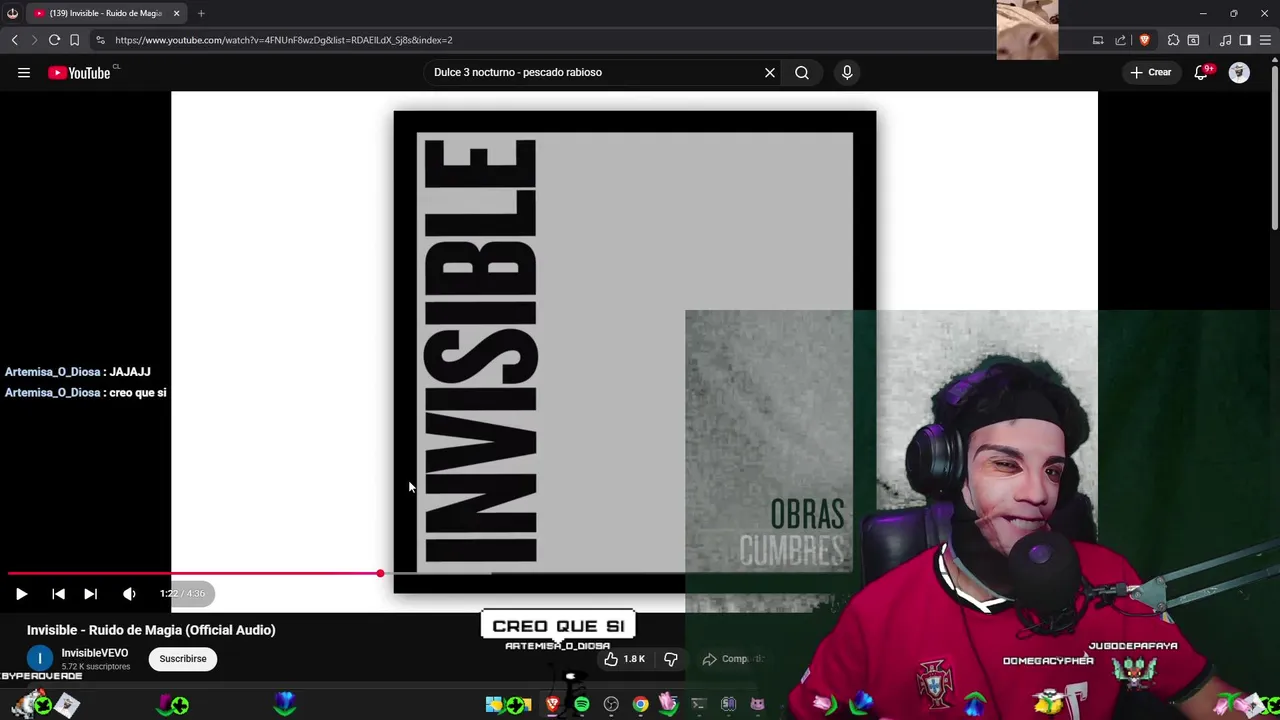
Task: Skip to the previous video
Action: point(58,594)
